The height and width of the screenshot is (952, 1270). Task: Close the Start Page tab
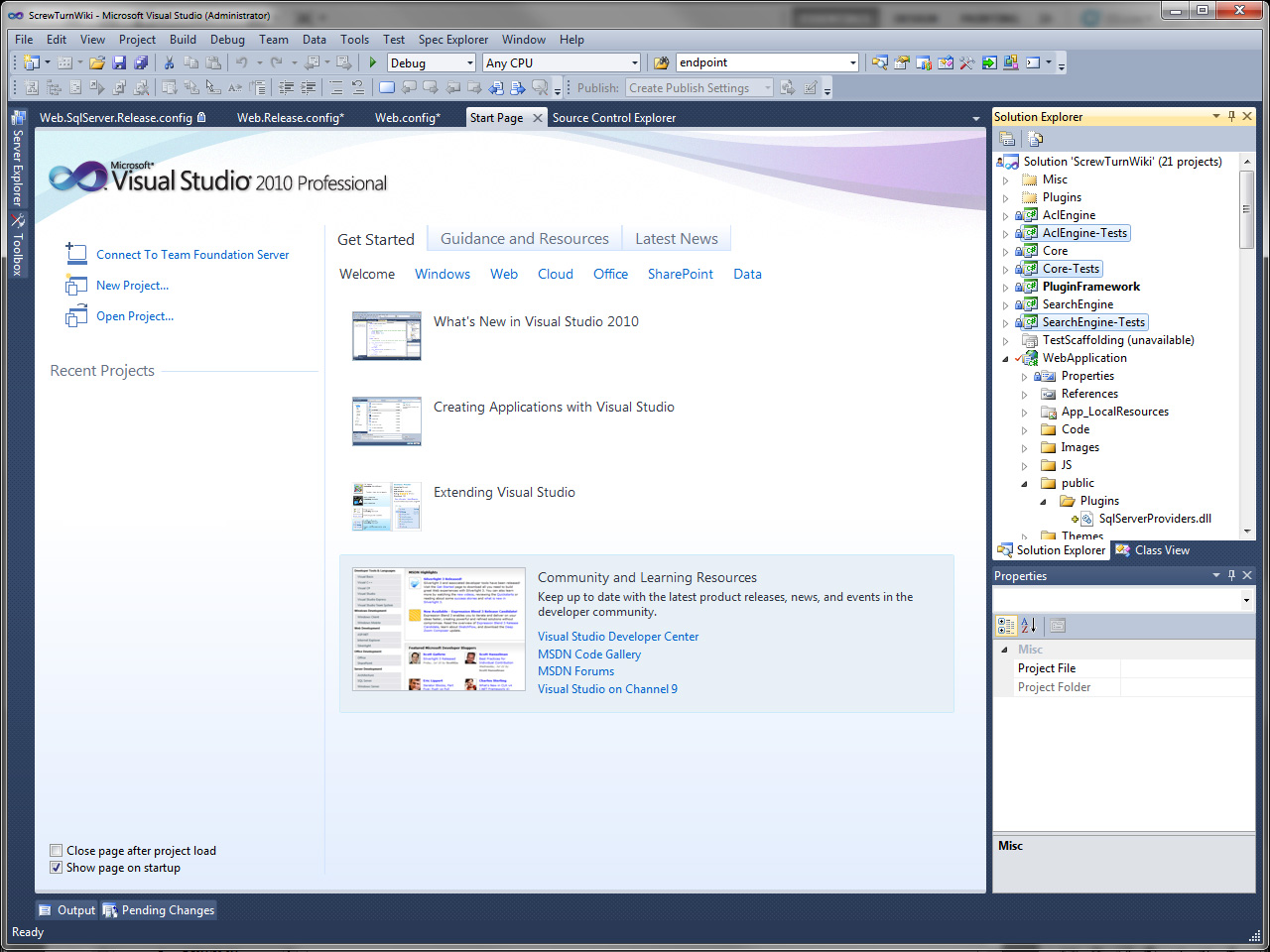click(x=538, y=117)
